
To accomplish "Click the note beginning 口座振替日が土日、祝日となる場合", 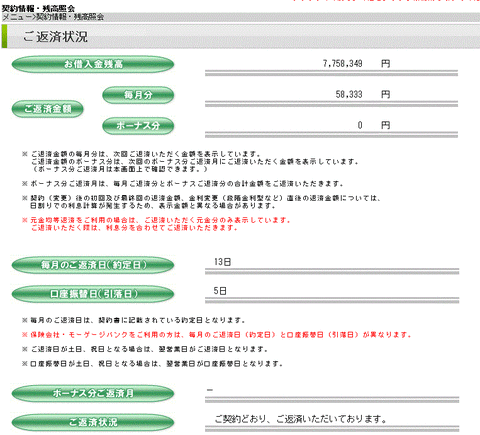I will (x=152, y=364).
